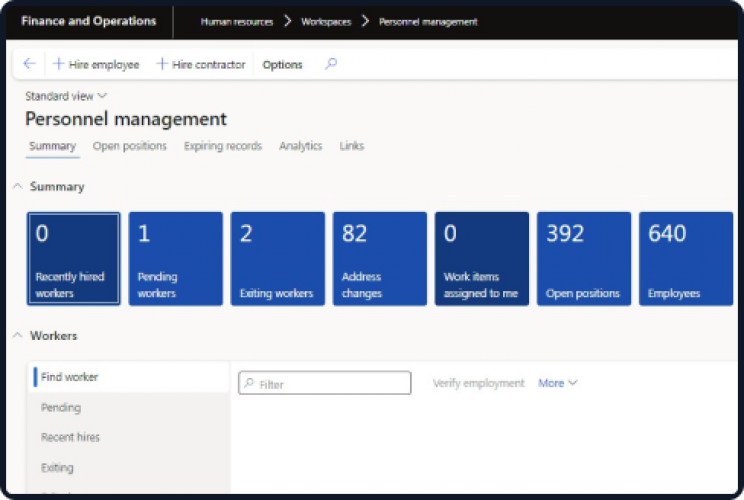Screen dimensions: 744x500
Task: Switch to the Summary tab
Action: coord(52,146)
